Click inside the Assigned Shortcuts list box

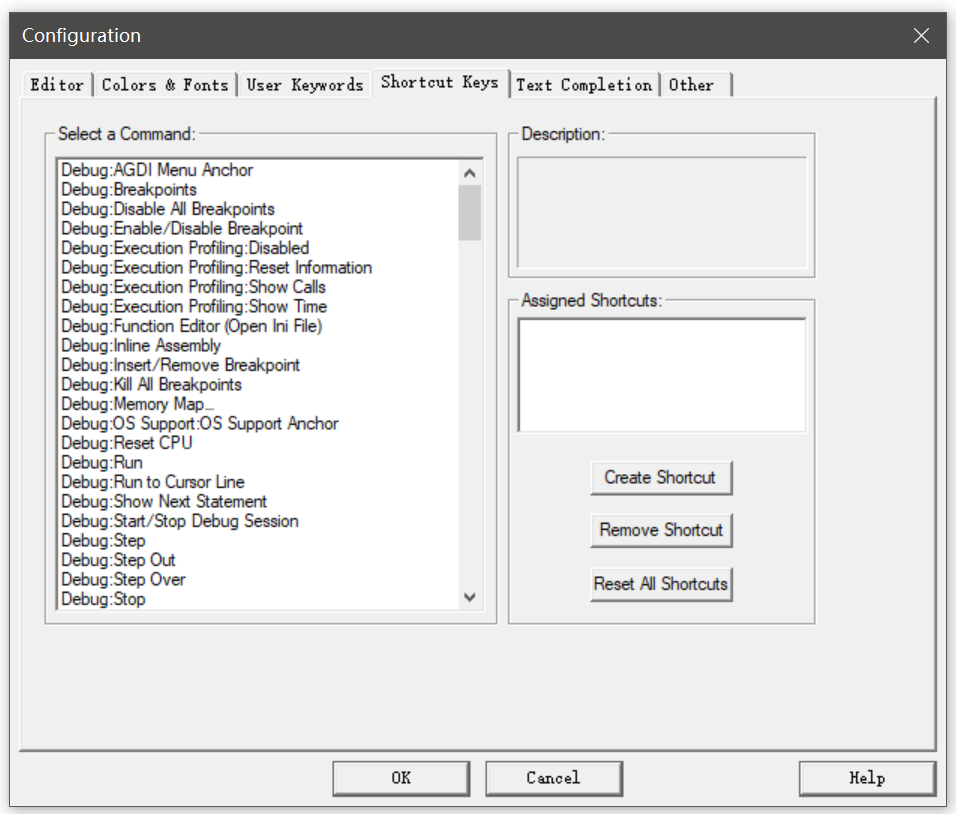(662, 376)
